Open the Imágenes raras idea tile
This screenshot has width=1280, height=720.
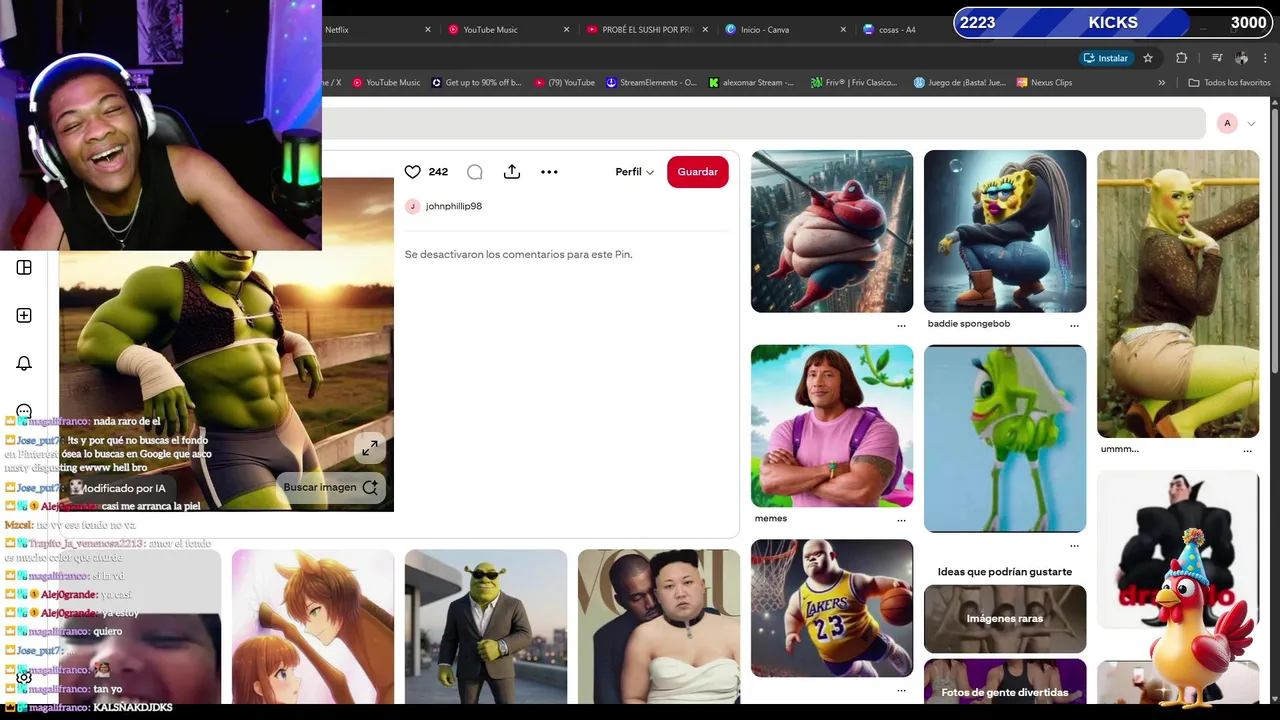point(1005,619)
